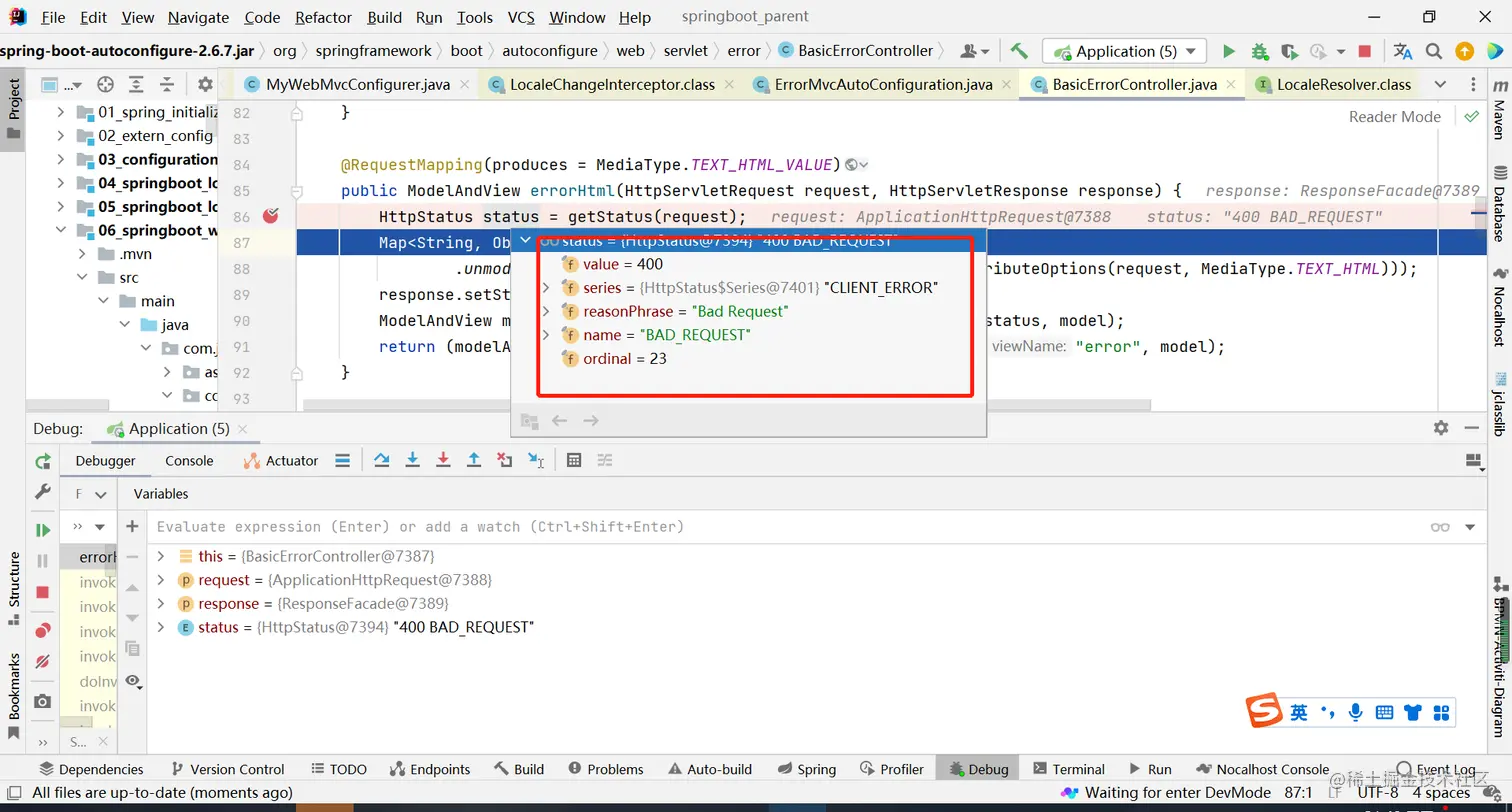Click the Step Into debugger icon
The height and width of the screenshot is (812, 1512).
[412, 460]
